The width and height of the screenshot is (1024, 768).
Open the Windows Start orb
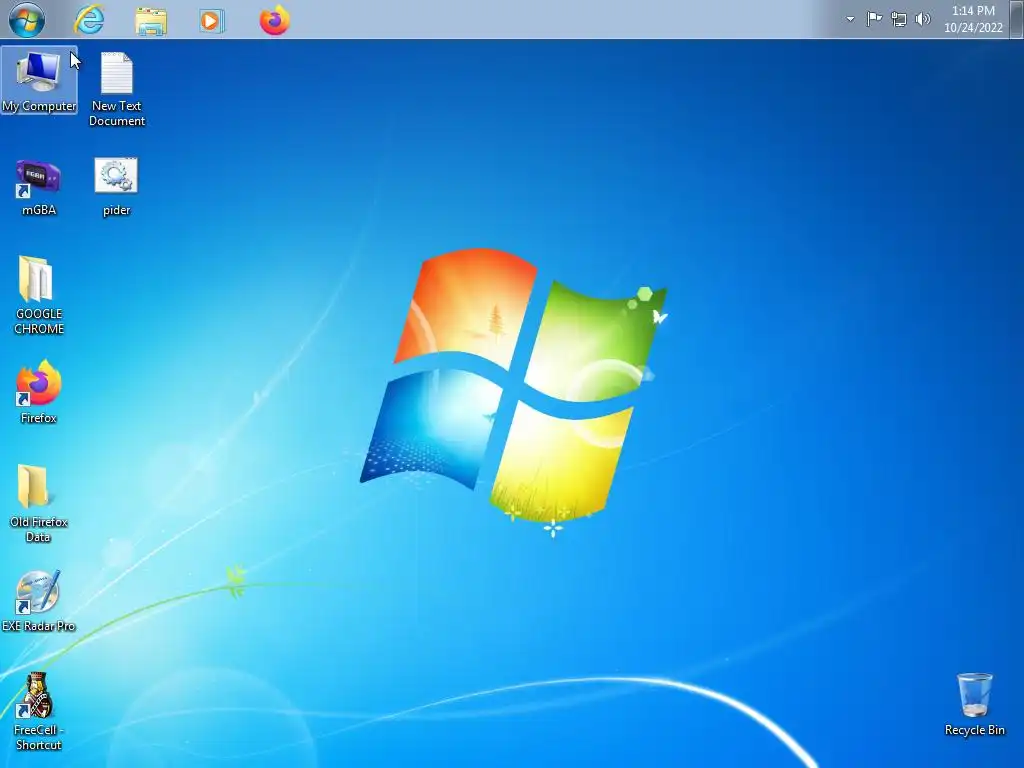pyautogui.click(x=27, y=20)
